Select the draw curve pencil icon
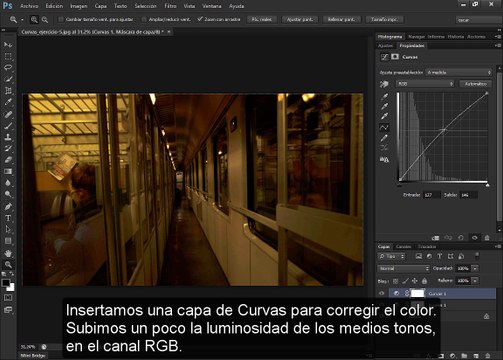The image size is (503, 360). tap(384, 138)
